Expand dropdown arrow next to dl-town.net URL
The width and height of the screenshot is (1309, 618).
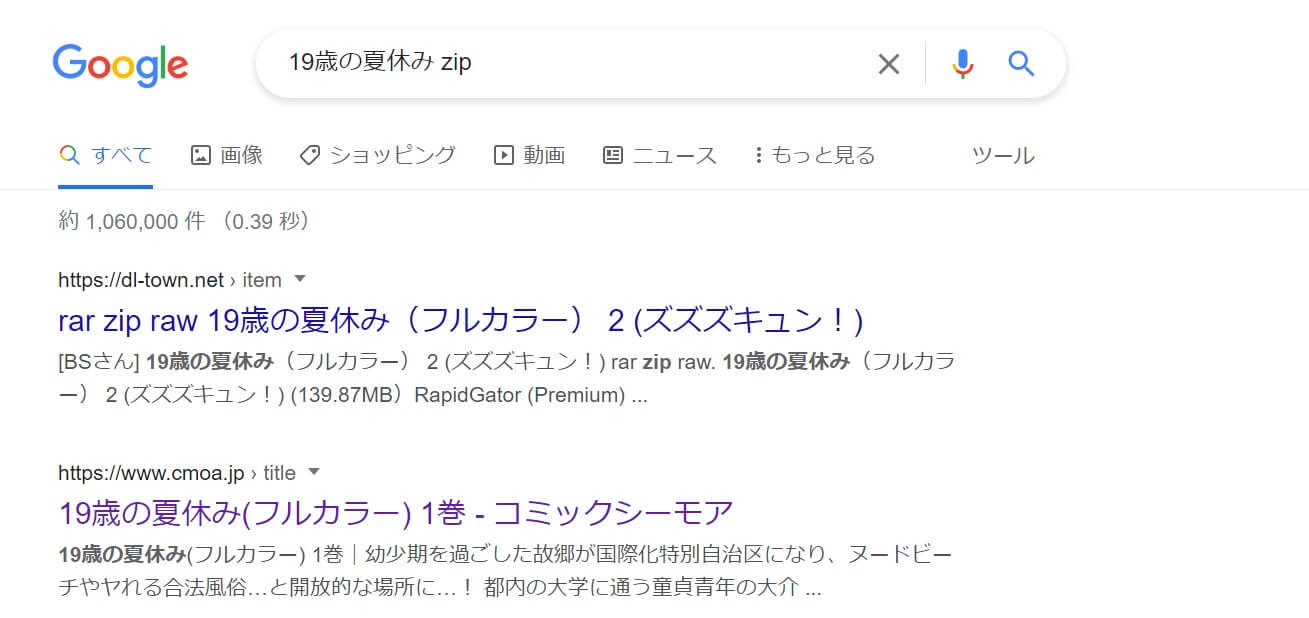(300, 279)
